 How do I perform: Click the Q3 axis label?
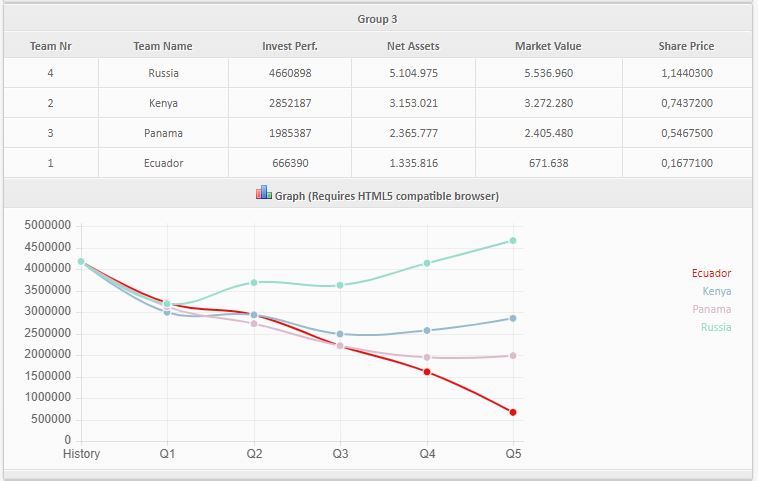[x=340, y=454]
